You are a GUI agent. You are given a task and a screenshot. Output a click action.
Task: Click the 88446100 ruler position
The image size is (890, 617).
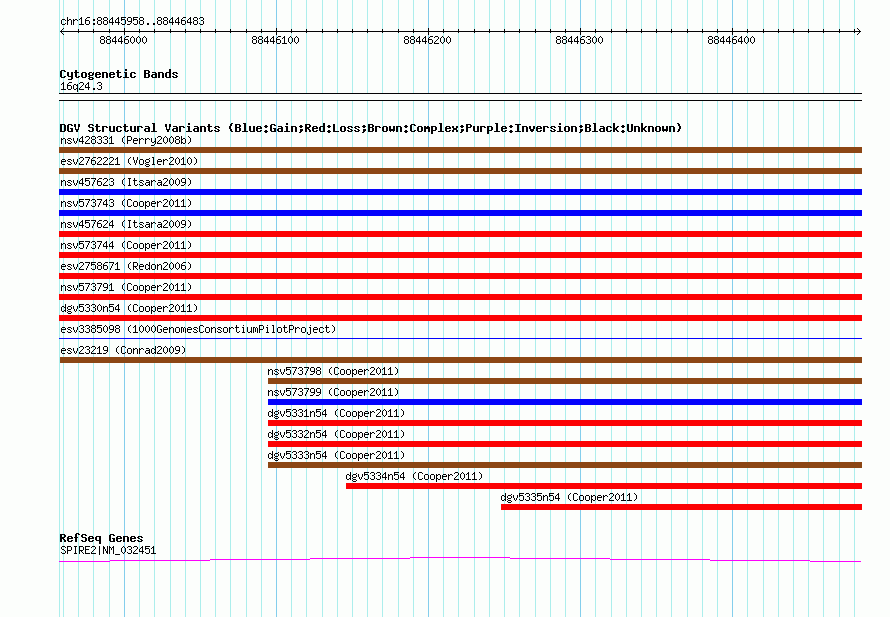click(x=275, y=40)
